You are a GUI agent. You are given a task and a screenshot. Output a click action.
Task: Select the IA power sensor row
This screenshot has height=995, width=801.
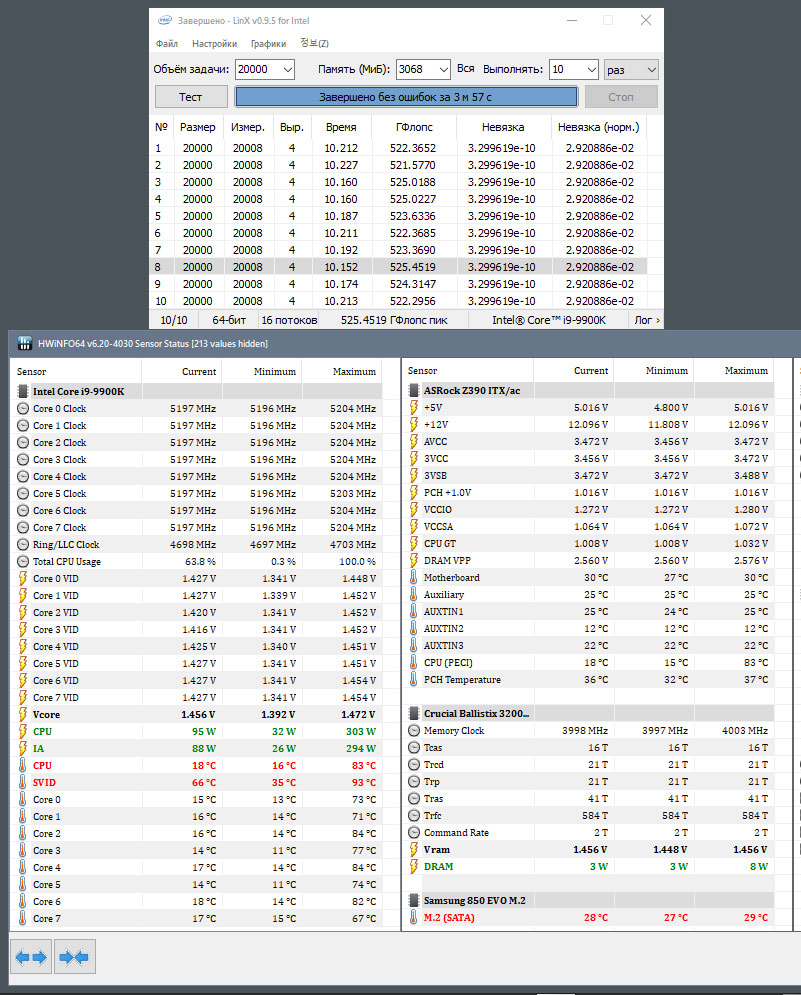coord(198,749)
